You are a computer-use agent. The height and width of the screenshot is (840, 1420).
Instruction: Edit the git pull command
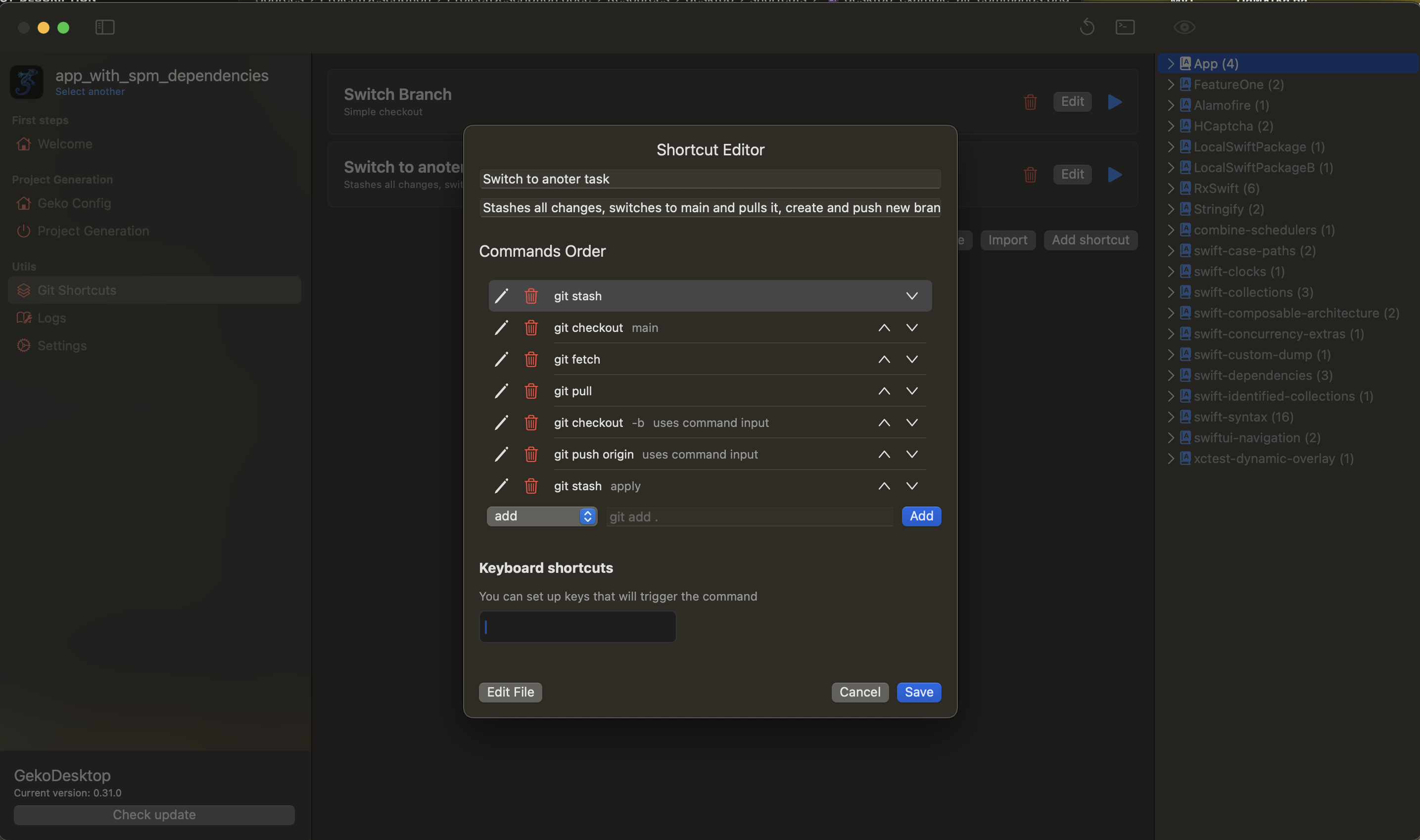501,391
